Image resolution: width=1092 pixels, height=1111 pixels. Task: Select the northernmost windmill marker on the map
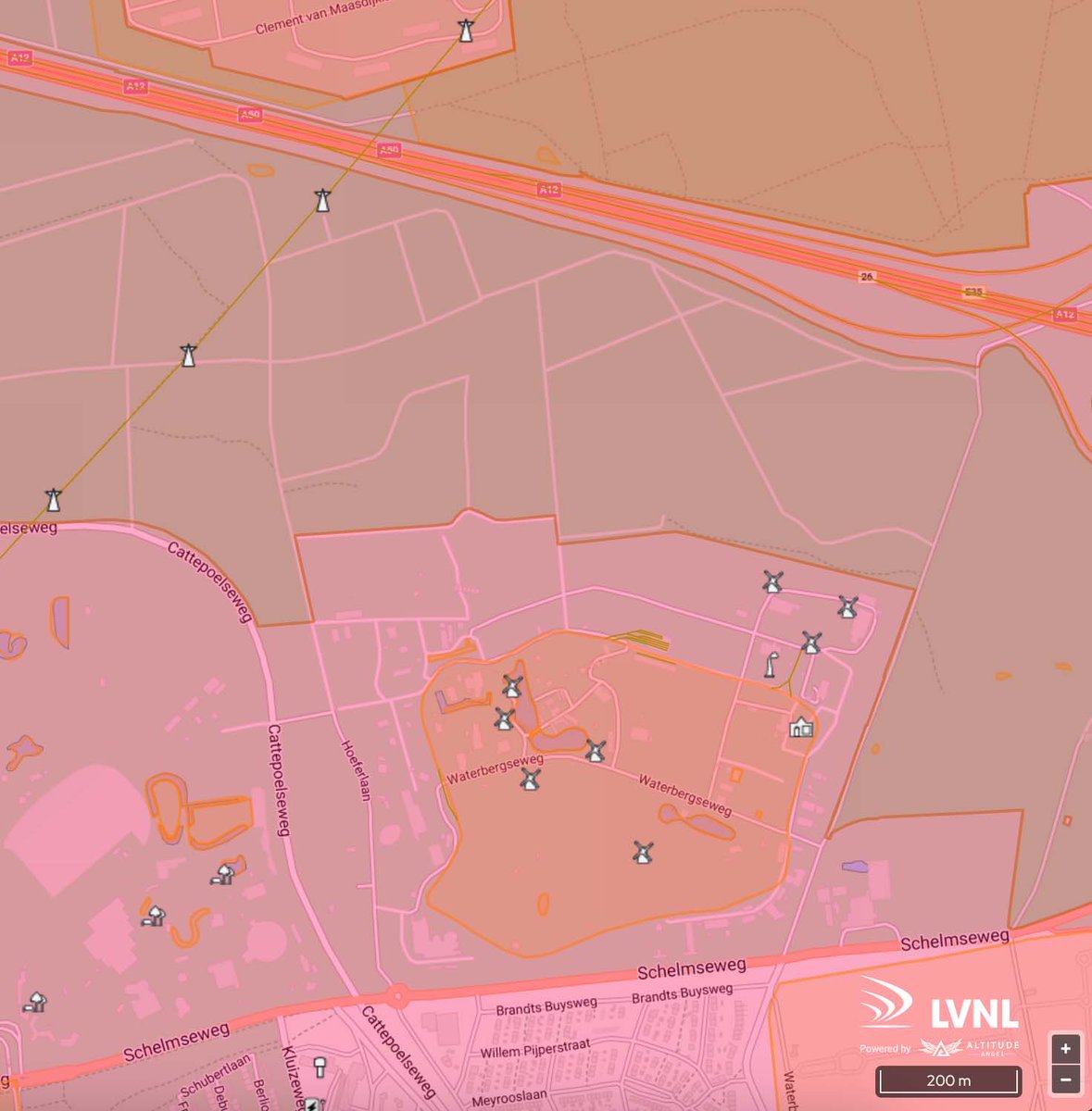point(772,581)
